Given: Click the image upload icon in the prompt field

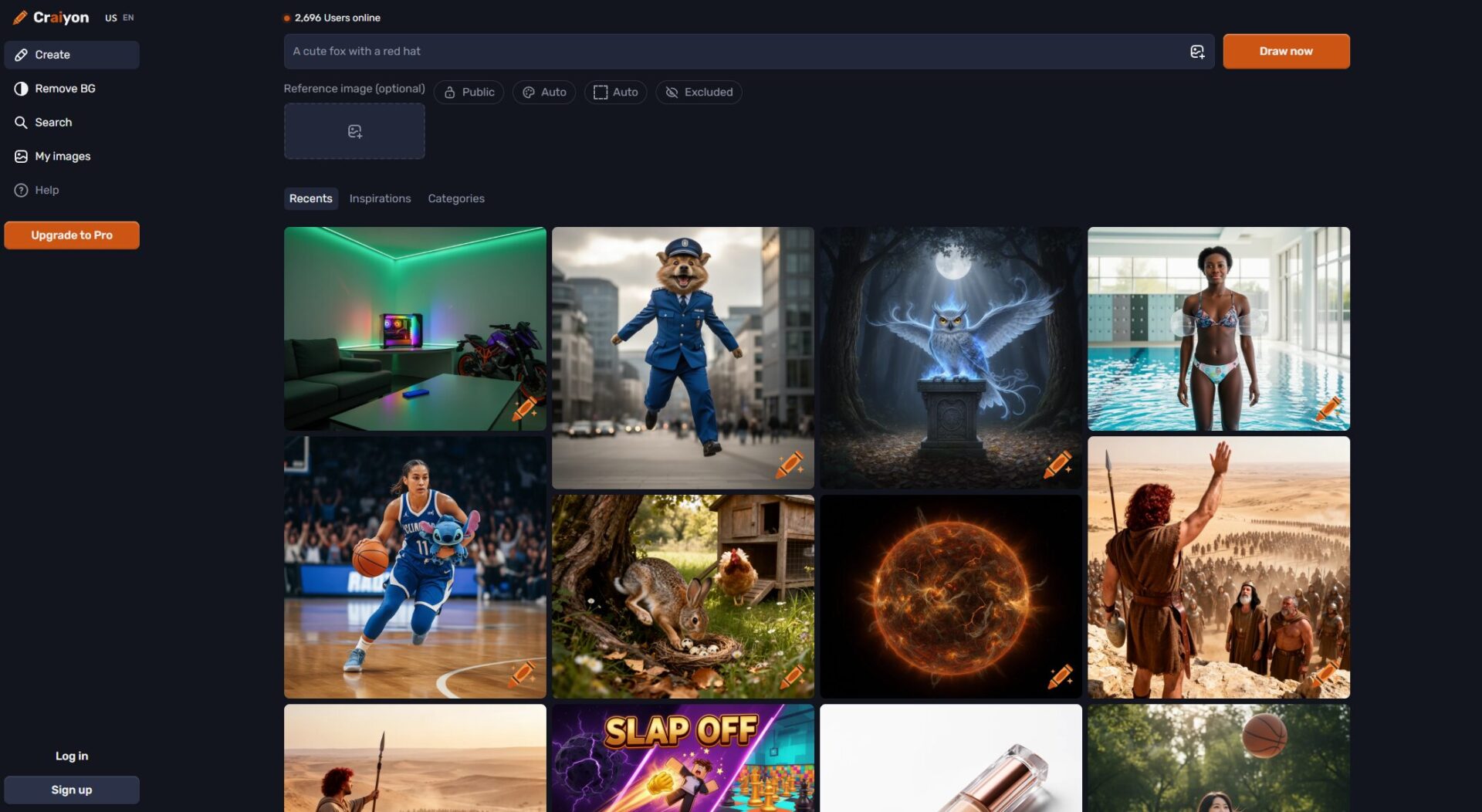Looking at the screenshot, I should coord(1196,52).
